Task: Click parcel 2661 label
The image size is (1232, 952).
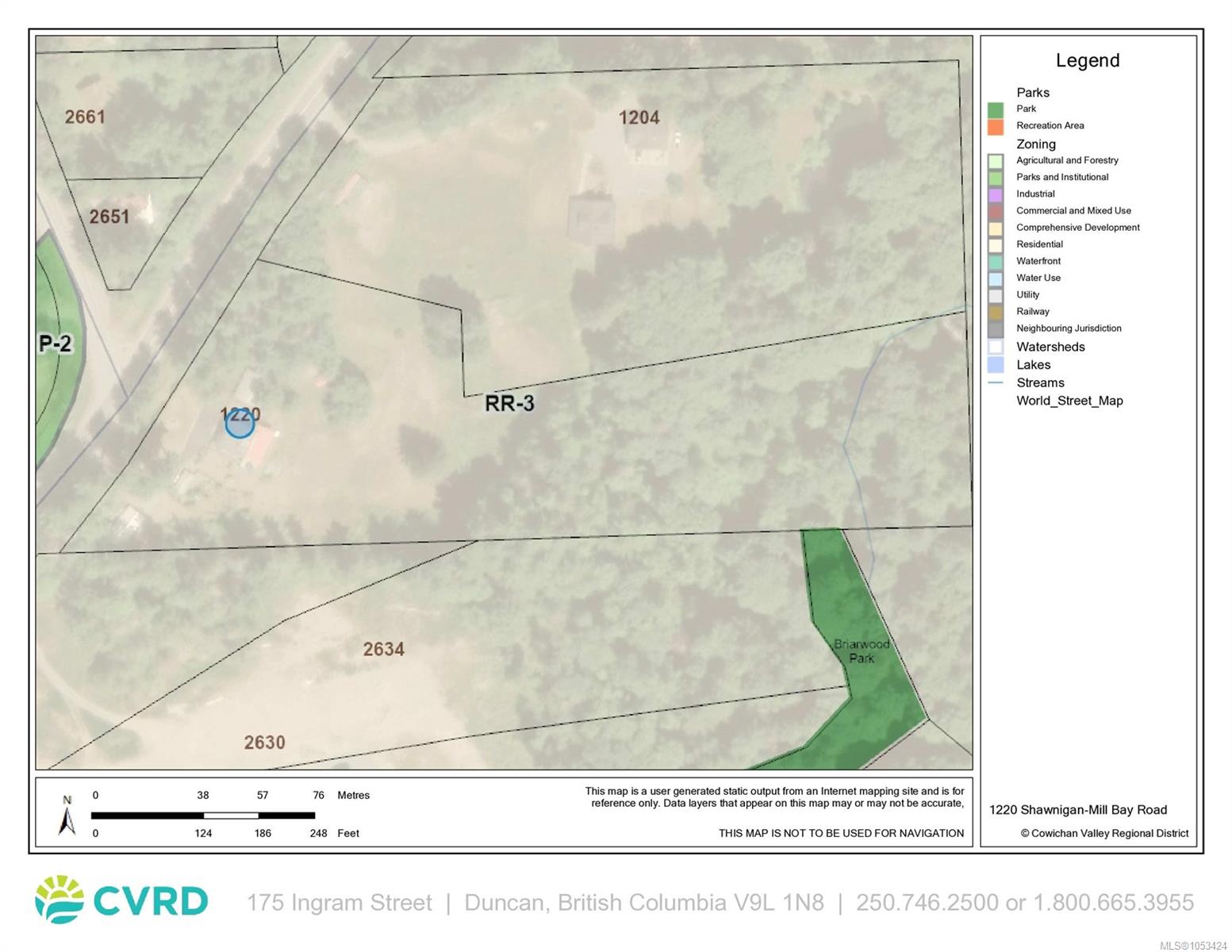Action: [85, 117]
